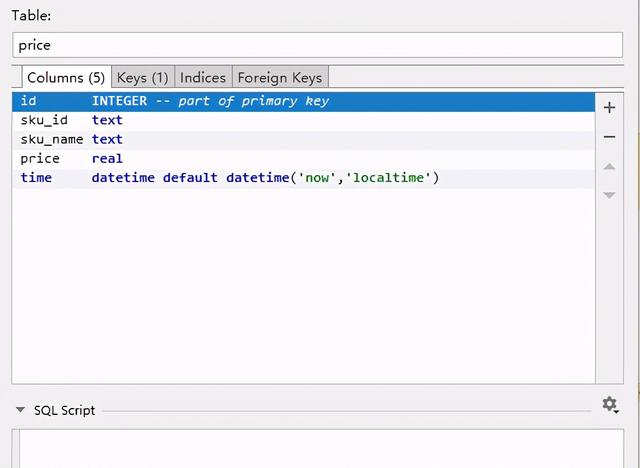The height and width of the screenshot is (468, 640).
Task: Click the datetime default definition of time
Action: pos(265,178)
